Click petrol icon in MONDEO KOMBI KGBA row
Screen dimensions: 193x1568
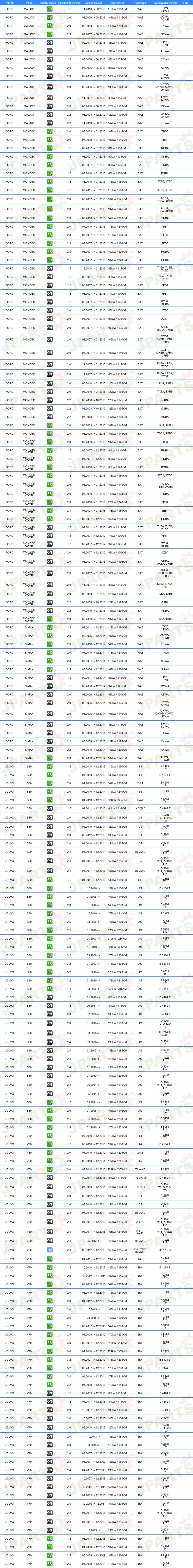50,467
